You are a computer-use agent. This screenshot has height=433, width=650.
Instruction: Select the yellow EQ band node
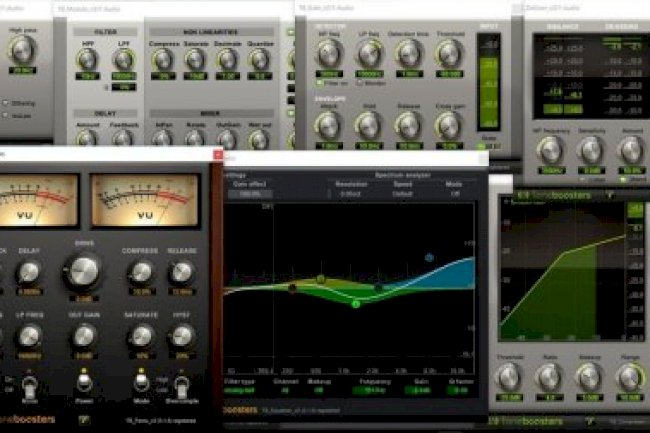tap(320, 279)
